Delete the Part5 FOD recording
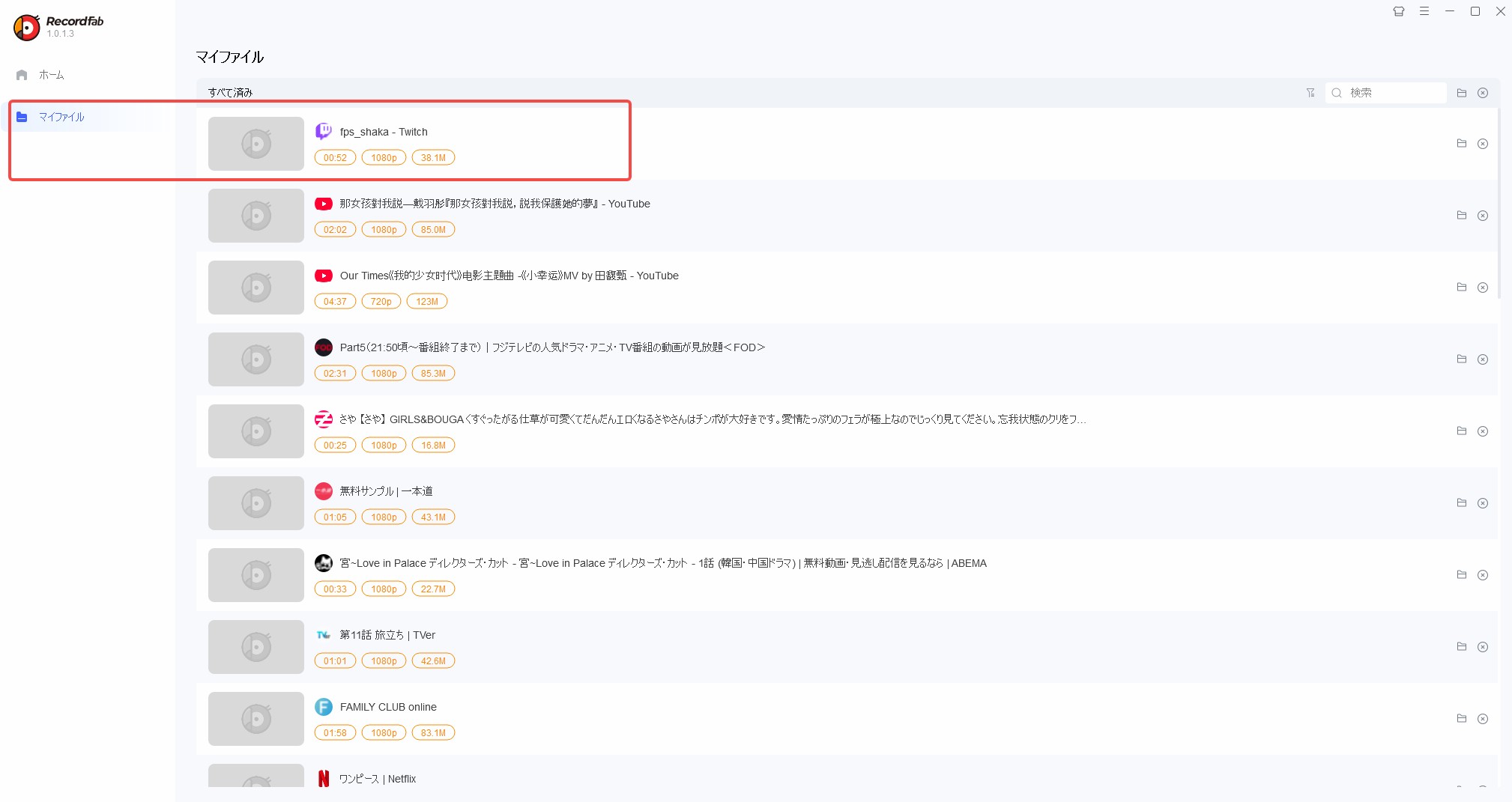Viewport: 1512px width, 802px height. pos(1483,359)
